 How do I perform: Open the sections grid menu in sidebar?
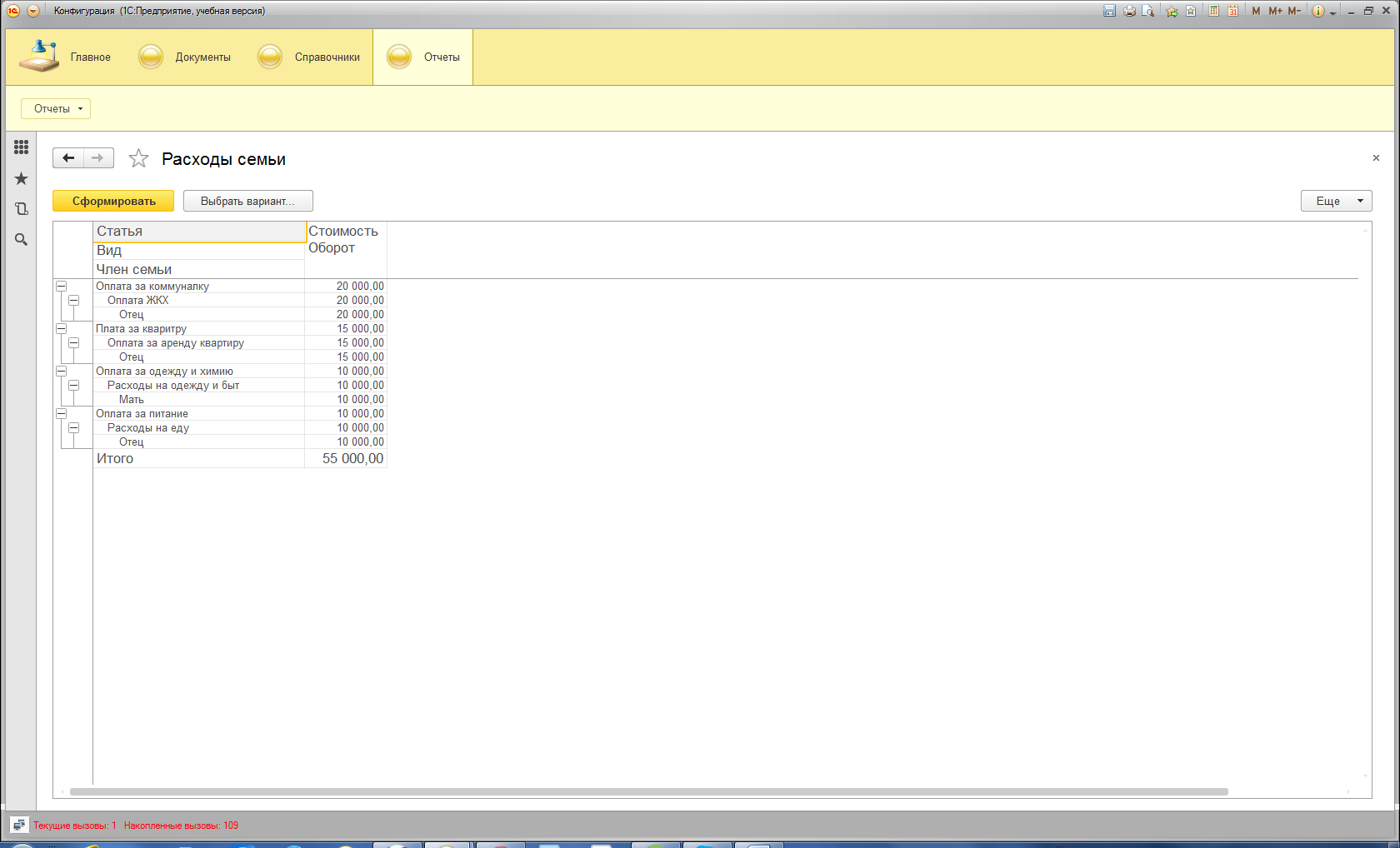[x=21, y=147]
